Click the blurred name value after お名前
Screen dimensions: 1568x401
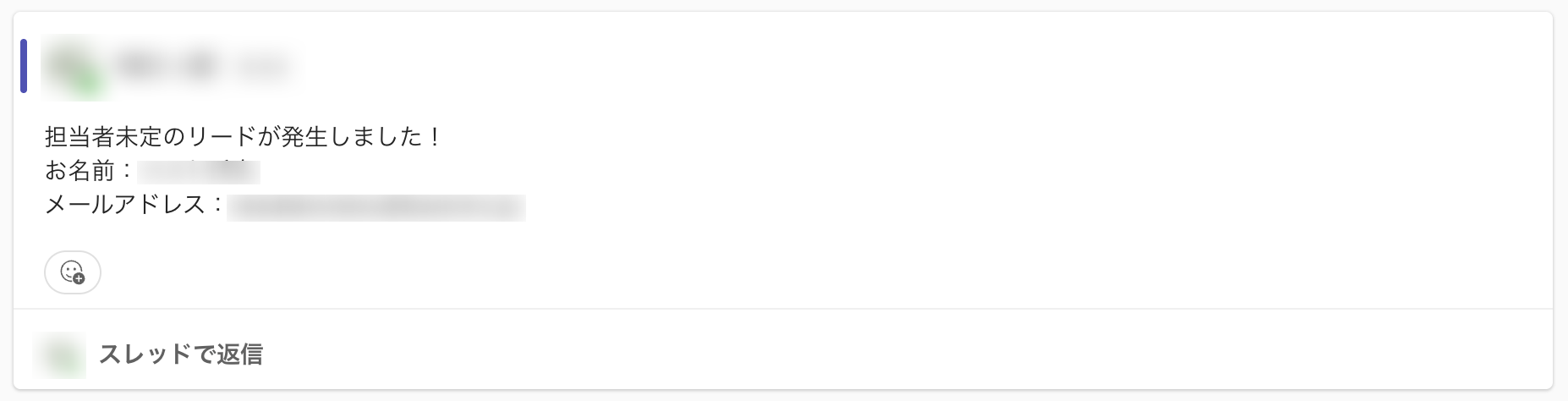coord(198,171)
